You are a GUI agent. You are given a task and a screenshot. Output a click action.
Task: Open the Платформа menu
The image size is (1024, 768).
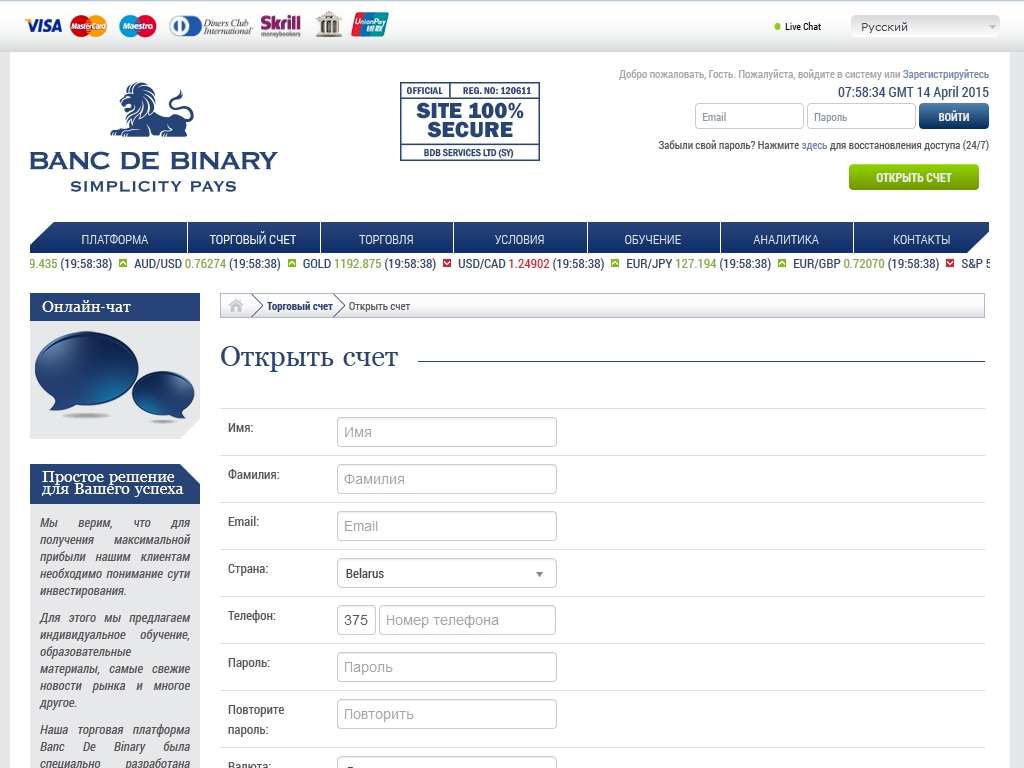pos(114,240)
